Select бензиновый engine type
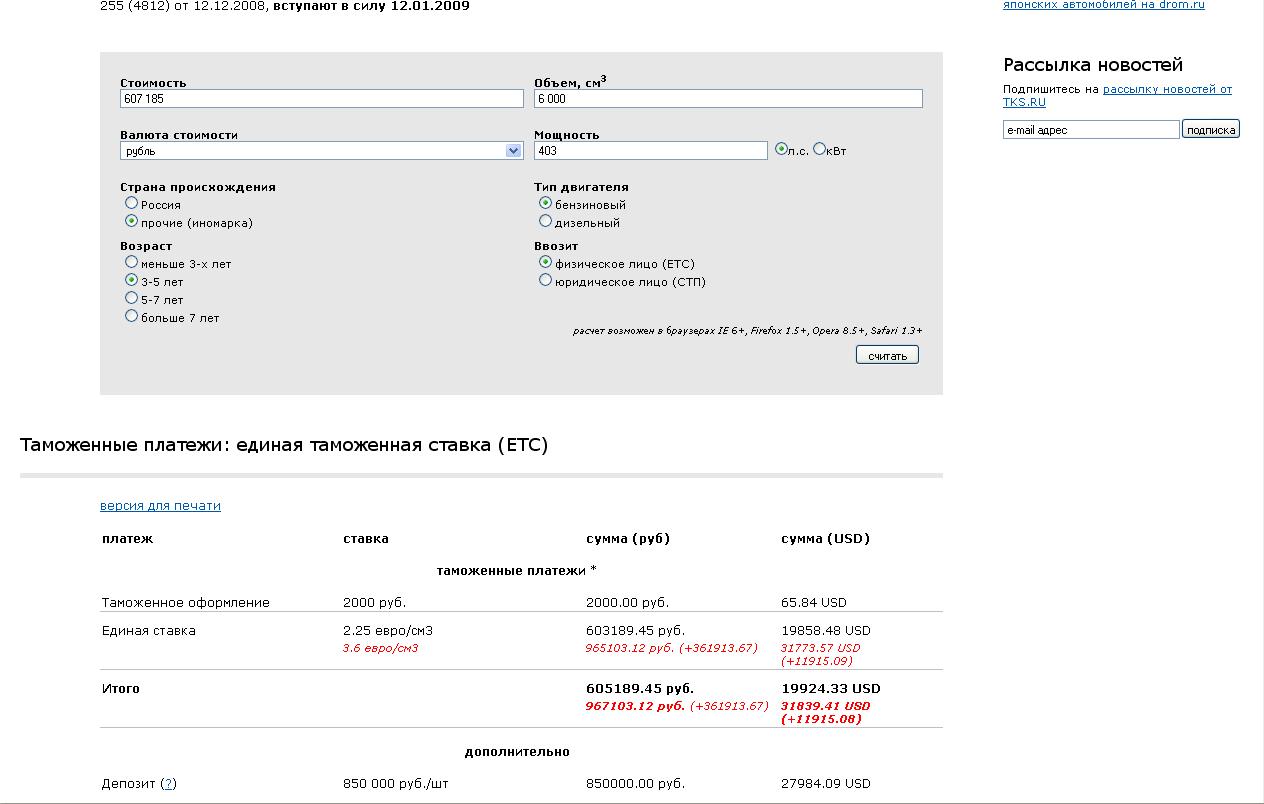This screenshot has height=804, width=1264. point(545,203)
